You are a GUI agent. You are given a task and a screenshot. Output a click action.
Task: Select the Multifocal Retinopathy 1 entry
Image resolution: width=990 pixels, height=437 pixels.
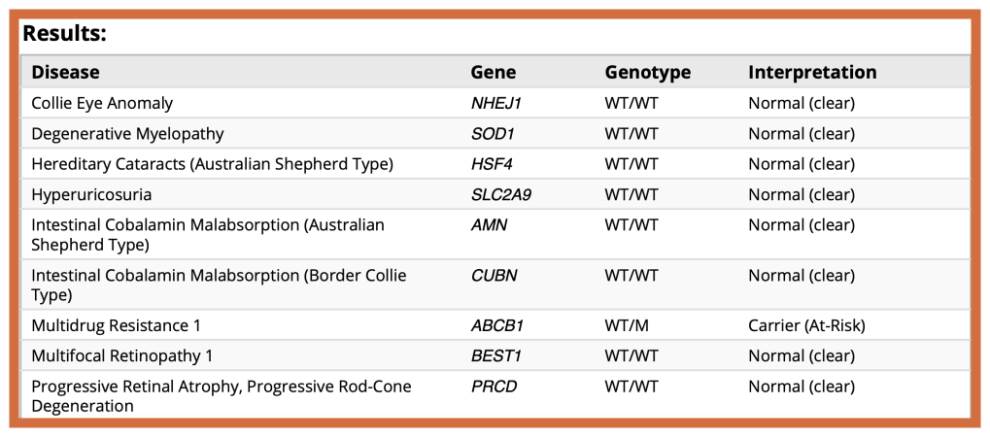tap(122, 355)
